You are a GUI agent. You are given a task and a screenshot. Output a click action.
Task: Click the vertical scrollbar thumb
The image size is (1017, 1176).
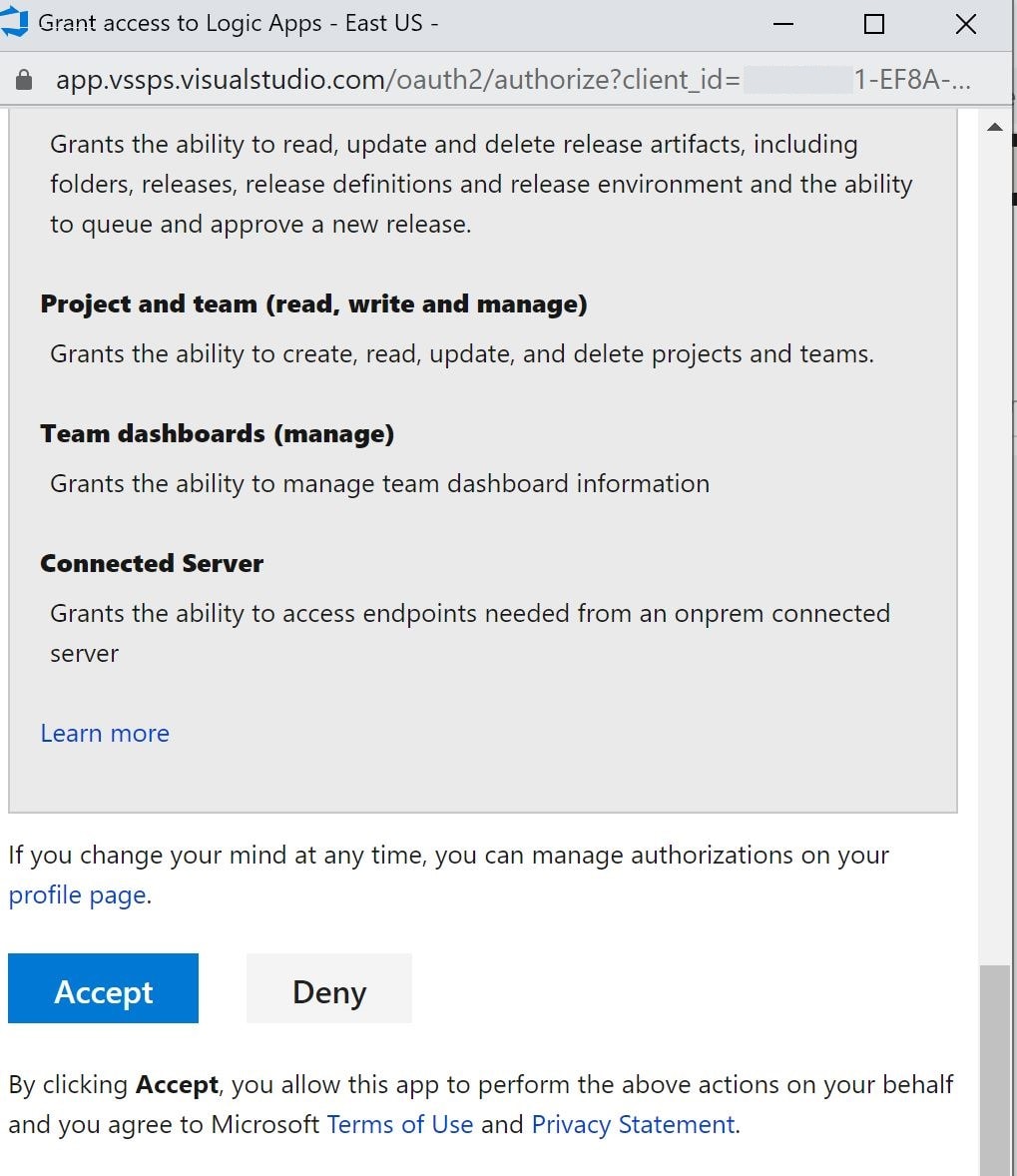pyautogui.click(x=995, y=1070)
